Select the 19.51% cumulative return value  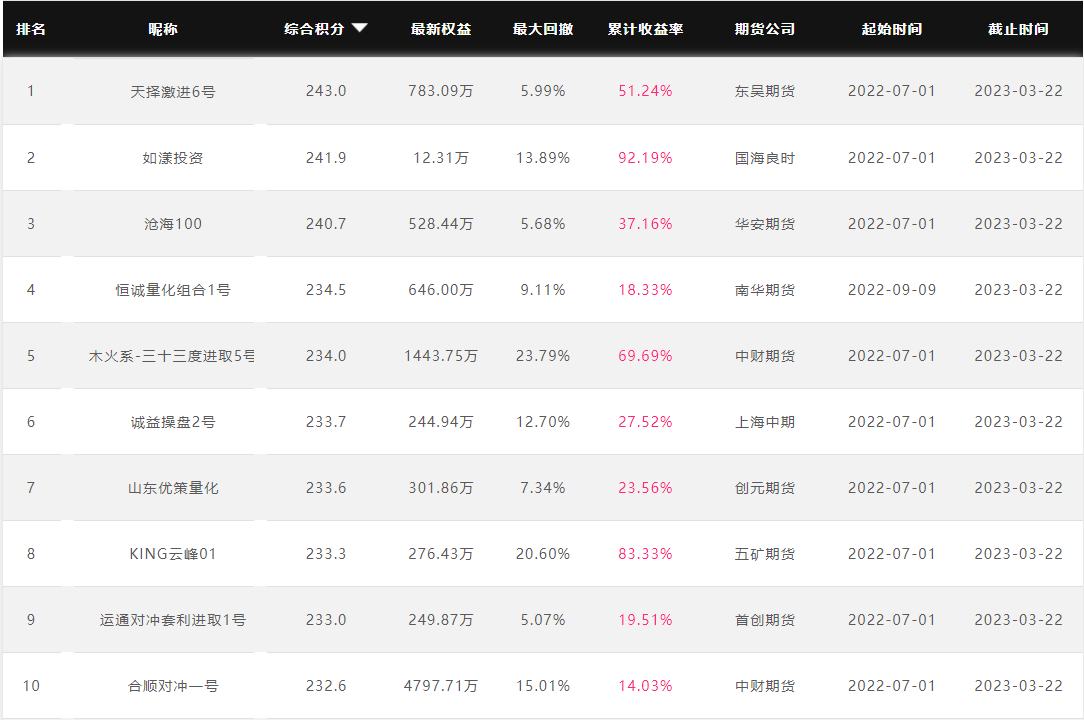click(x=645, y=620)
